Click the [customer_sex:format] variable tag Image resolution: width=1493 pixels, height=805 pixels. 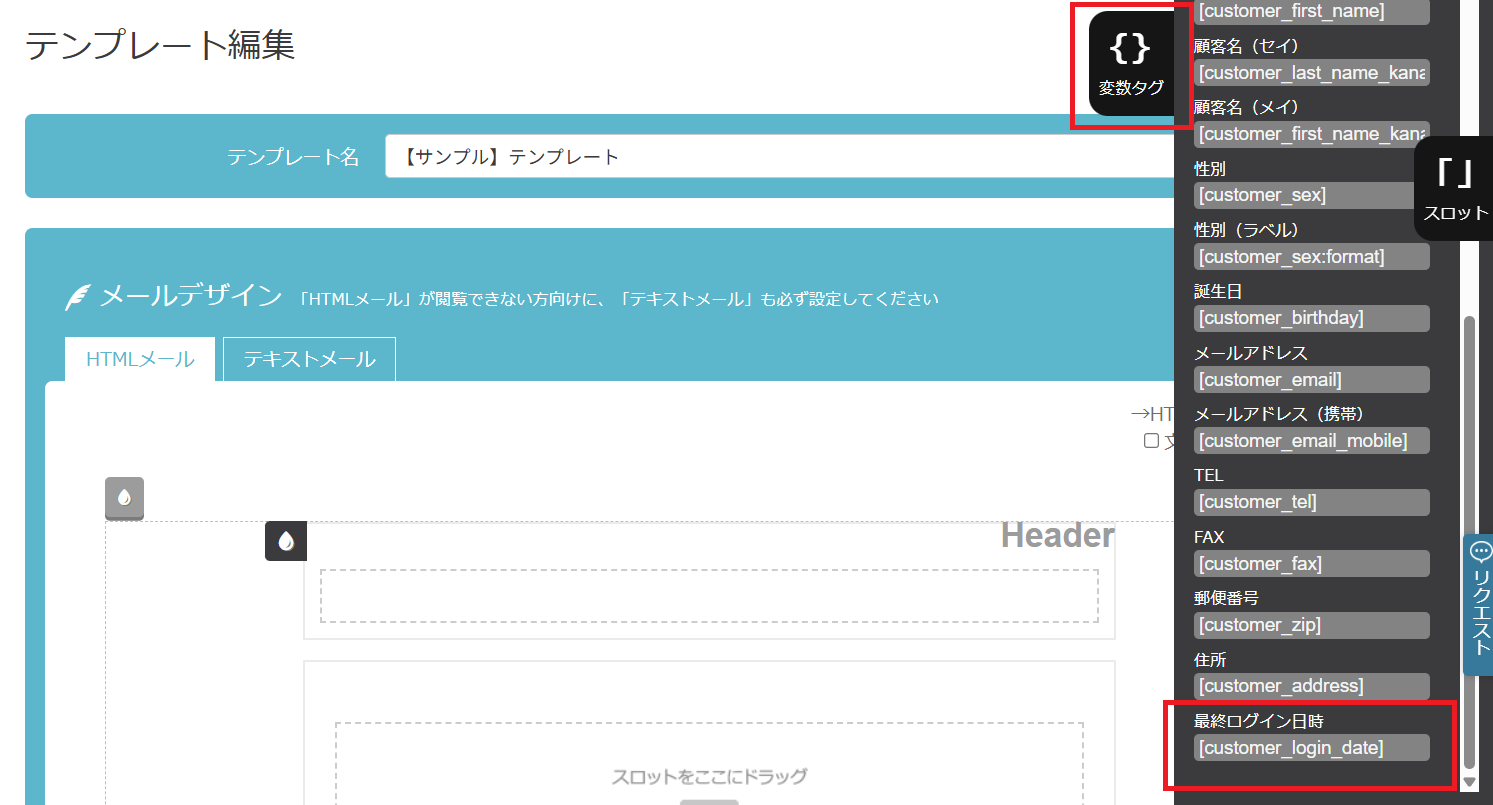pos(1311,257)
